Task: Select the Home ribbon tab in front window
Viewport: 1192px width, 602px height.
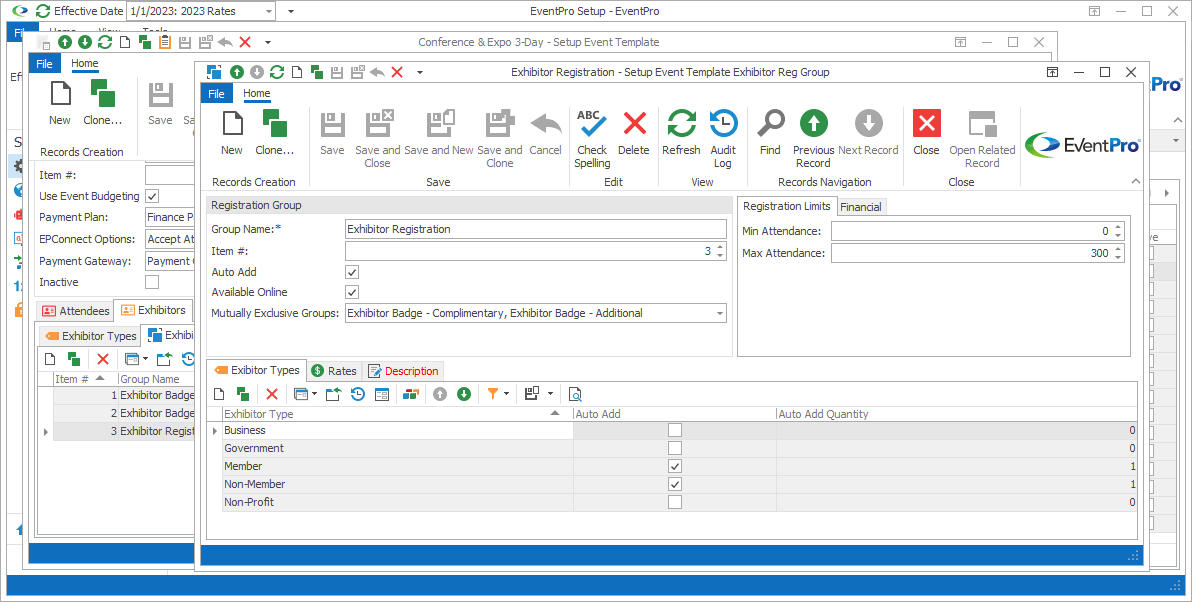Action: click(256, 93)
